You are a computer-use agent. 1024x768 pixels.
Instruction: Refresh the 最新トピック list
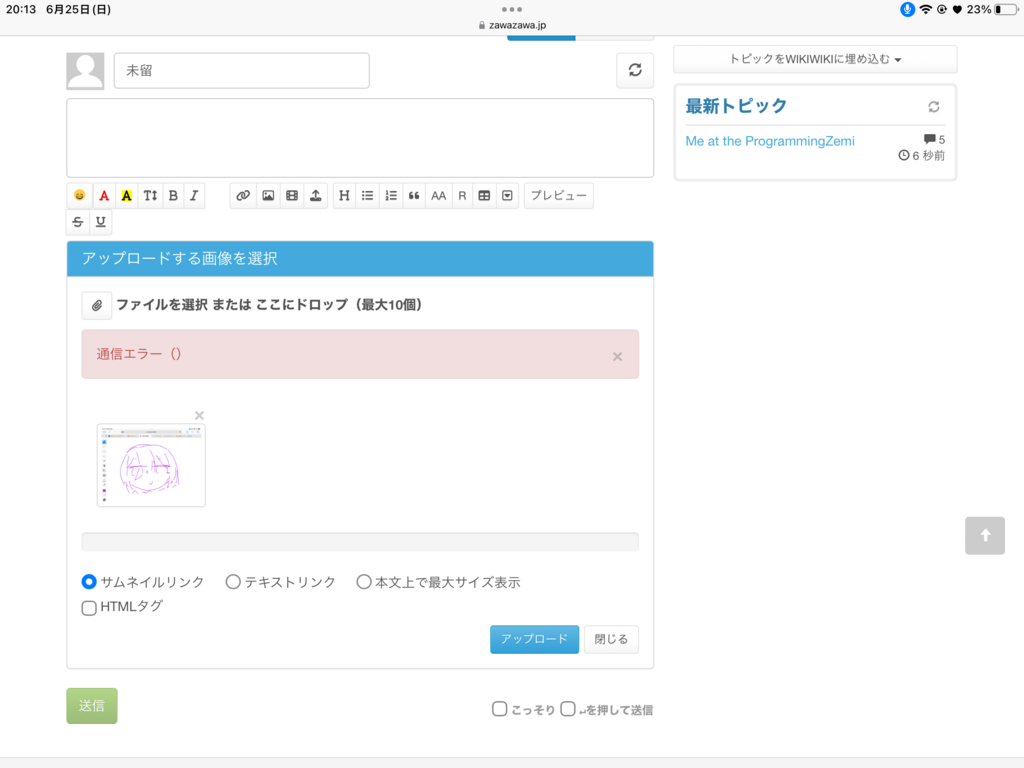934,106
